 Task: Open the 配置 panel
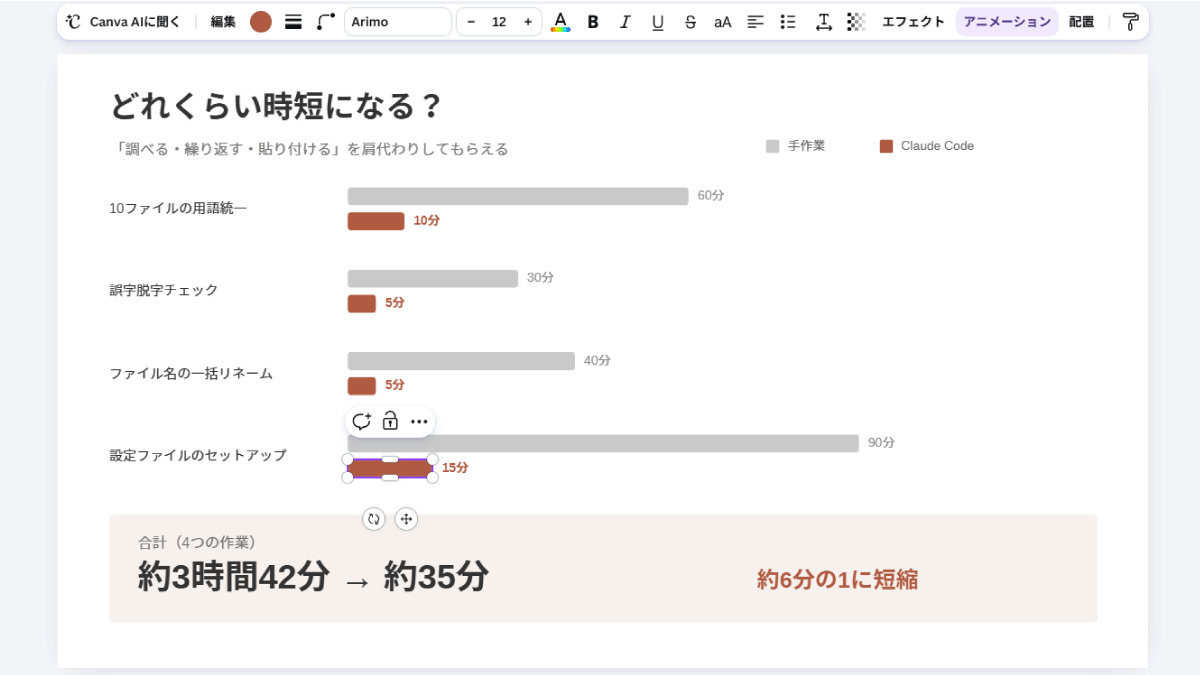[1081, 22]
